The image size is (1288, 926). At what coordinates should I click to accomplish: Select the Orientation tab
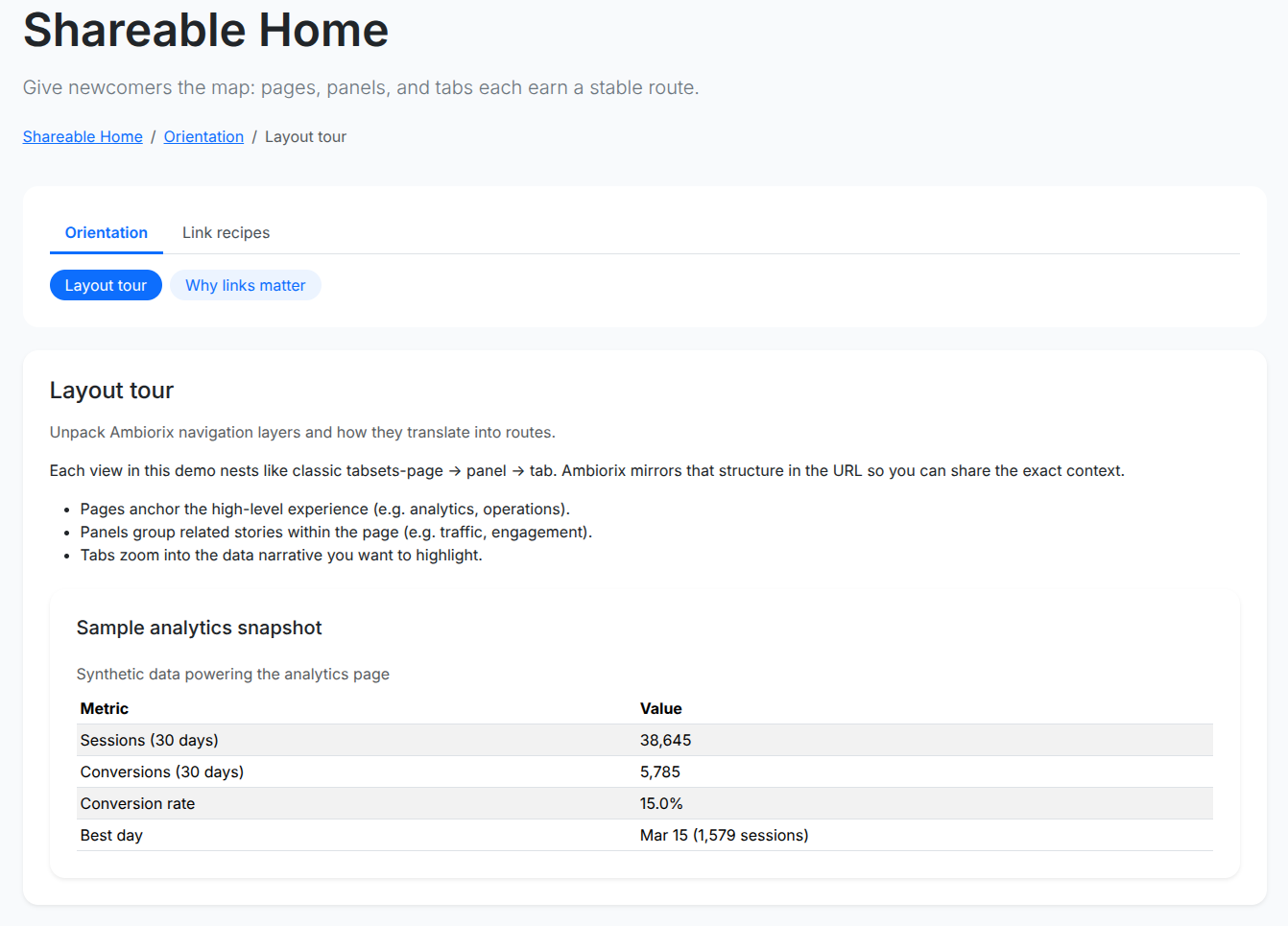coord(106,233)
